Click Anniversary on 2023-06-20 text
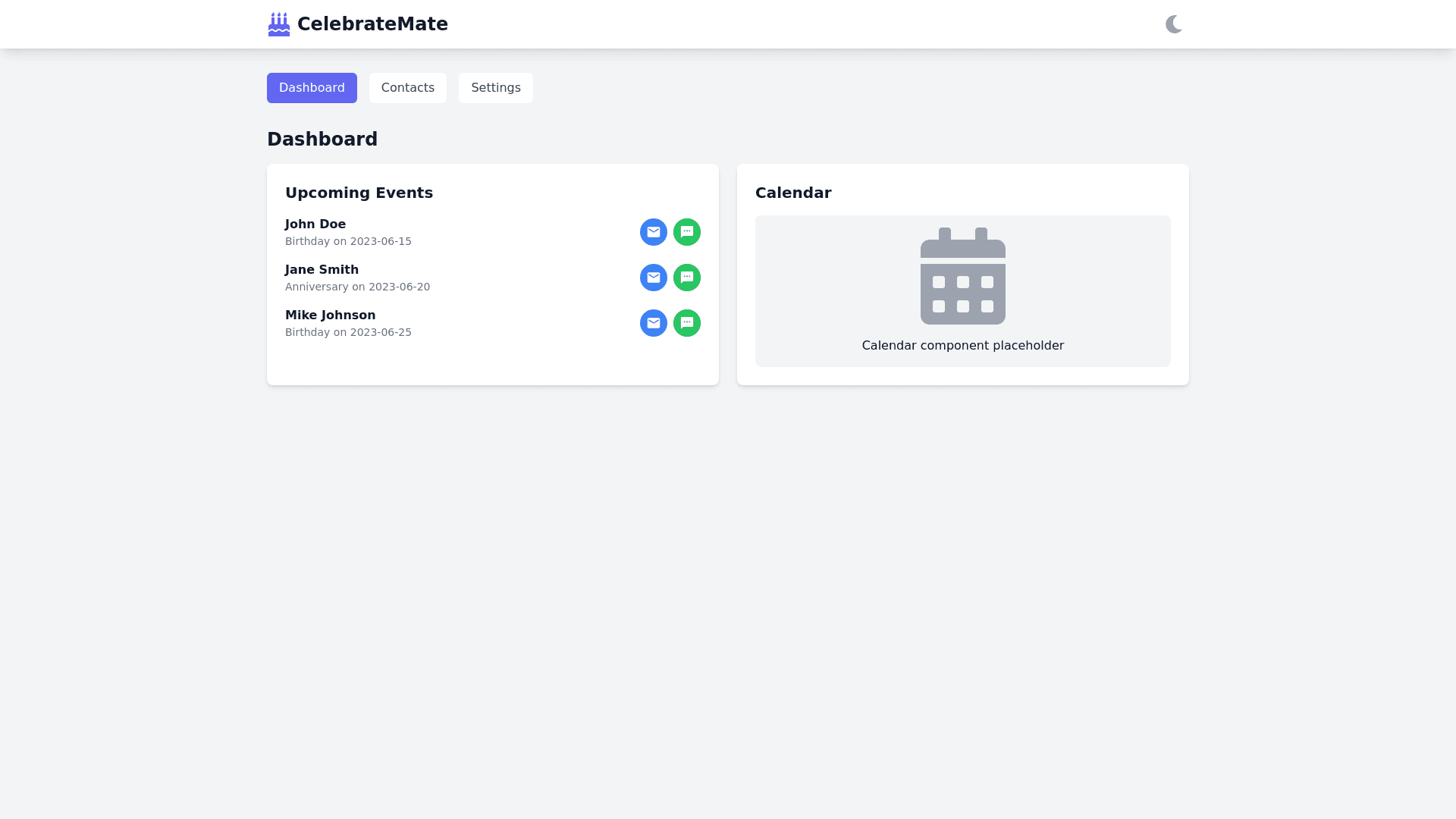Image resolution: width=1456 pixels, height=819 pixels. (x=357, y=287)
